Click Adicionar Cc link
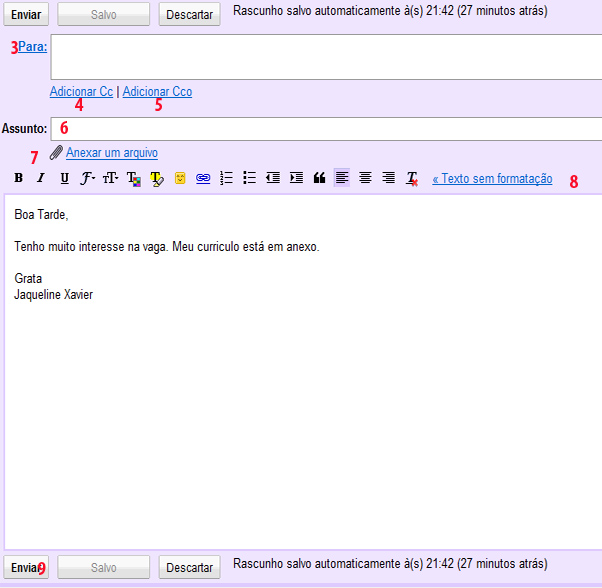This screenshot has width=602, height=588. click(x=81, y=92)
